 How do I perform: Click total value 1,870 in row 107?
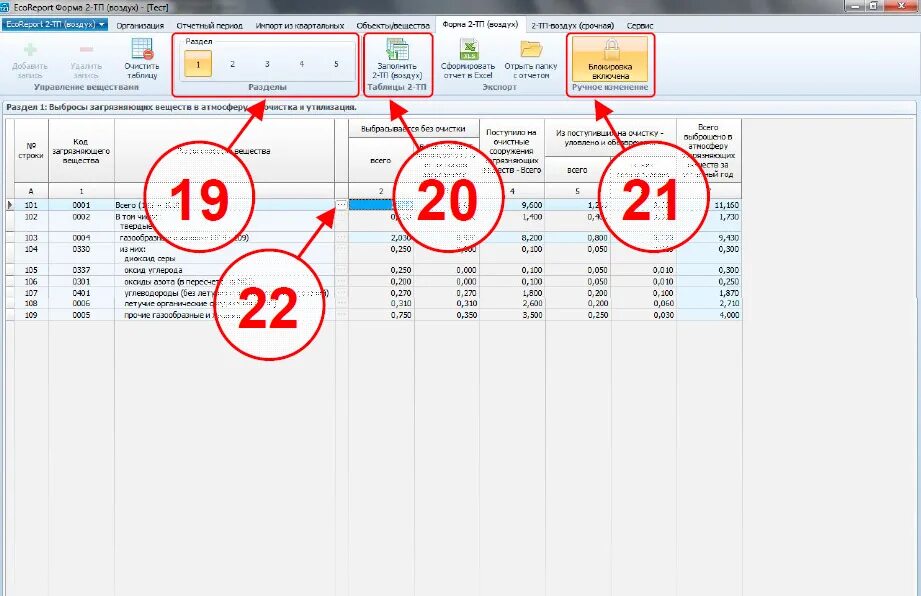[709, 293]
